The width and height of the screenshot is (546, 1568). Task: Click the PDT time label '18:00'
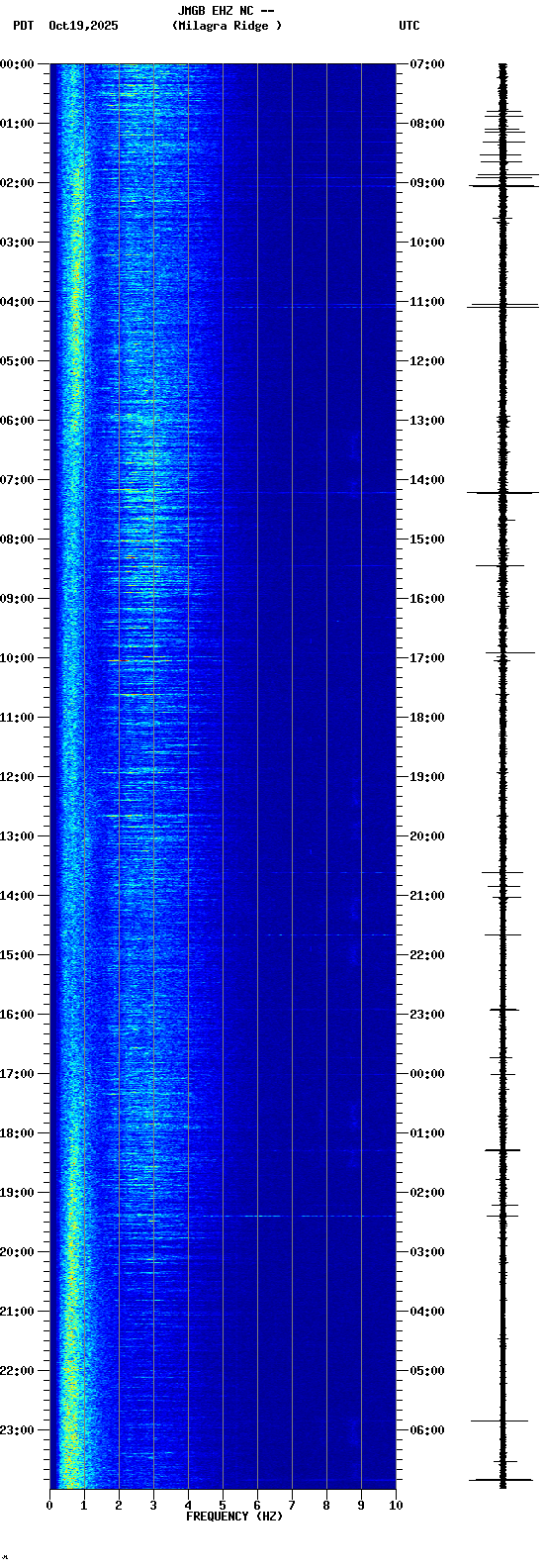(17, 1133)
